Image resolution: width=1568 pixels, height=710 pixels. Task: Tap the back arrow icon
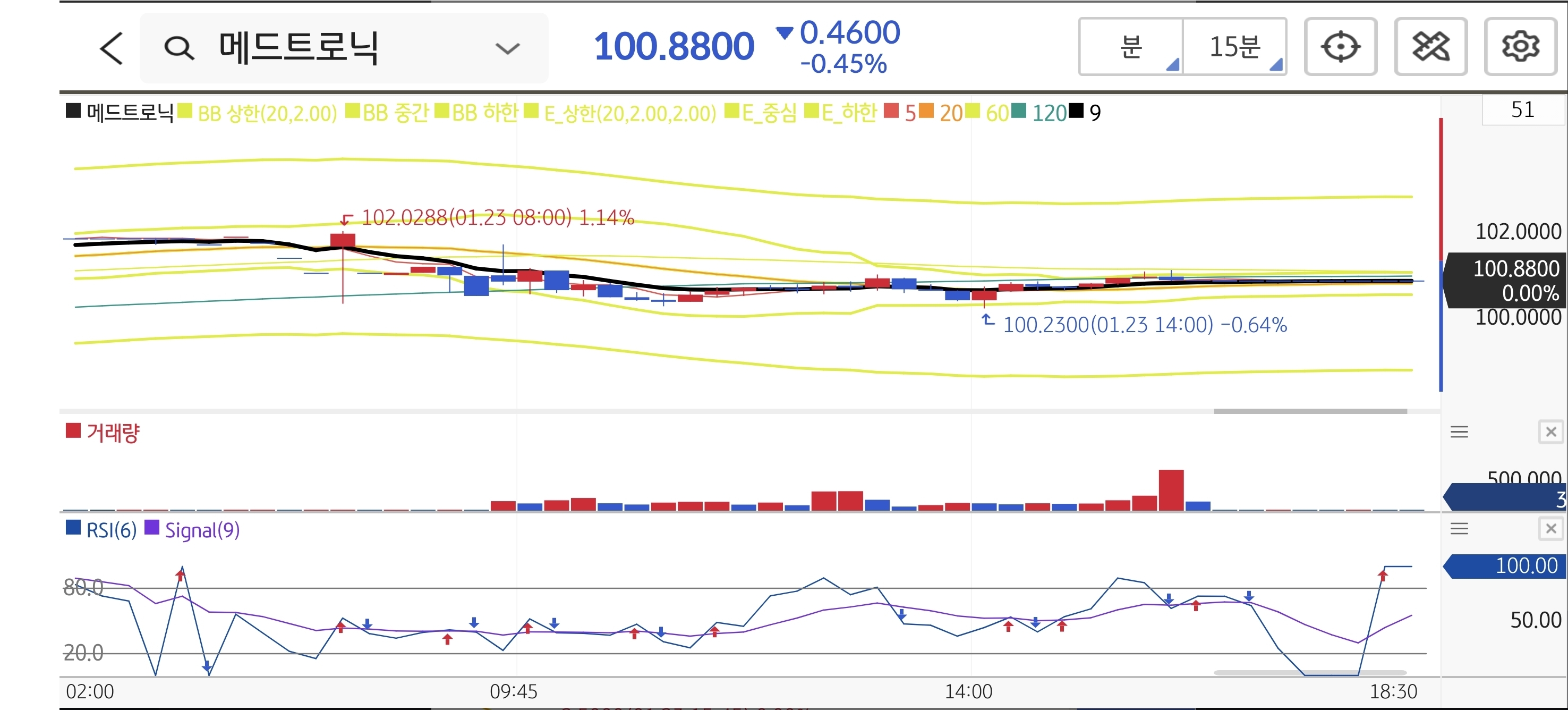pos(112,48)
